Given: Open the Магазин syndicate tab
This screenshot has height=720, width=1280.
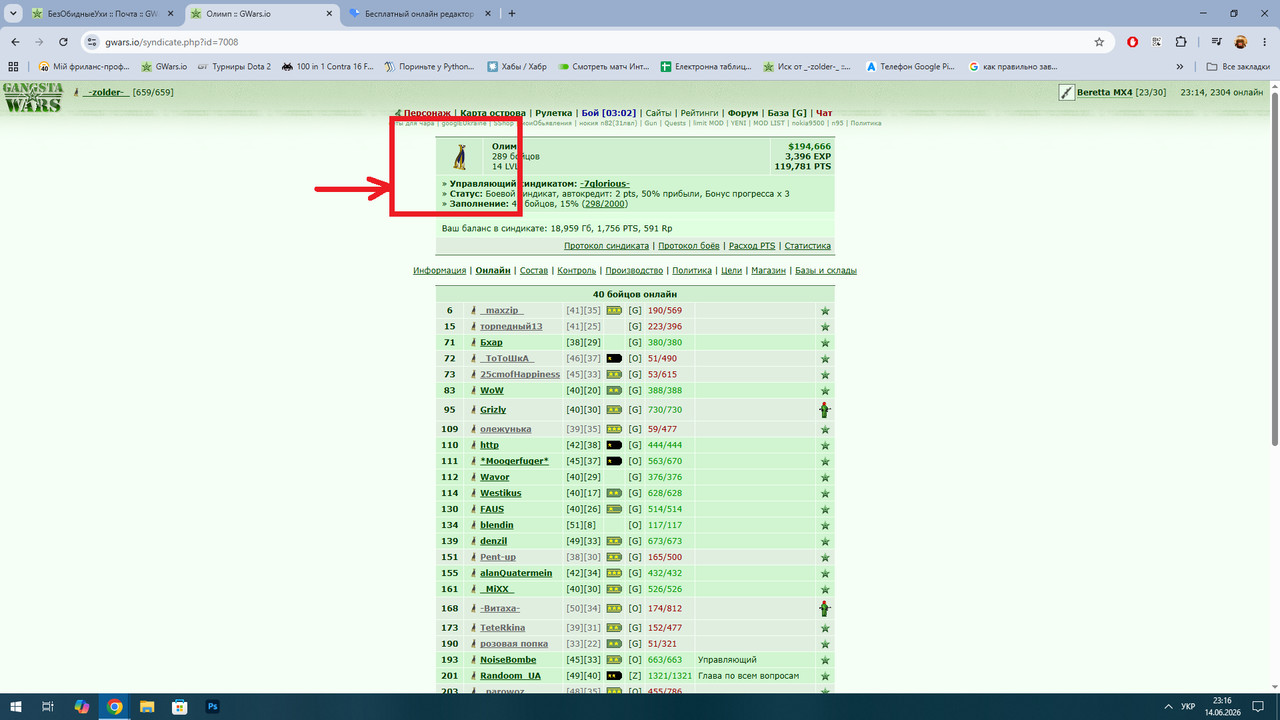Looking at the screenshot, I should (x=768, y=271).
